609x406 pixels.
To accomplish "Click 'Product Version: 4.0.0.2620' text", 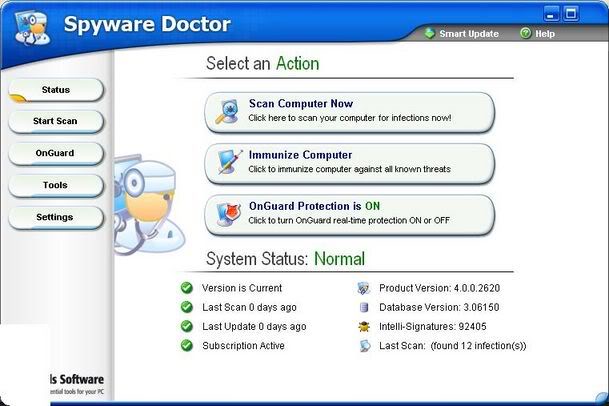I will tap(439, 288).
